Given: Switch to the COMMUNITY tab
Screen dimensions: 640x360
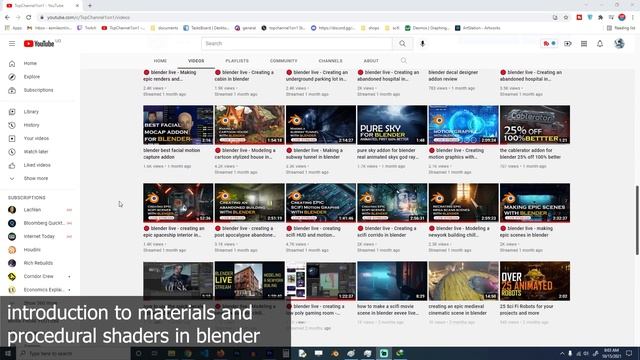Looking at the screenshot, I should coord(284,61).
